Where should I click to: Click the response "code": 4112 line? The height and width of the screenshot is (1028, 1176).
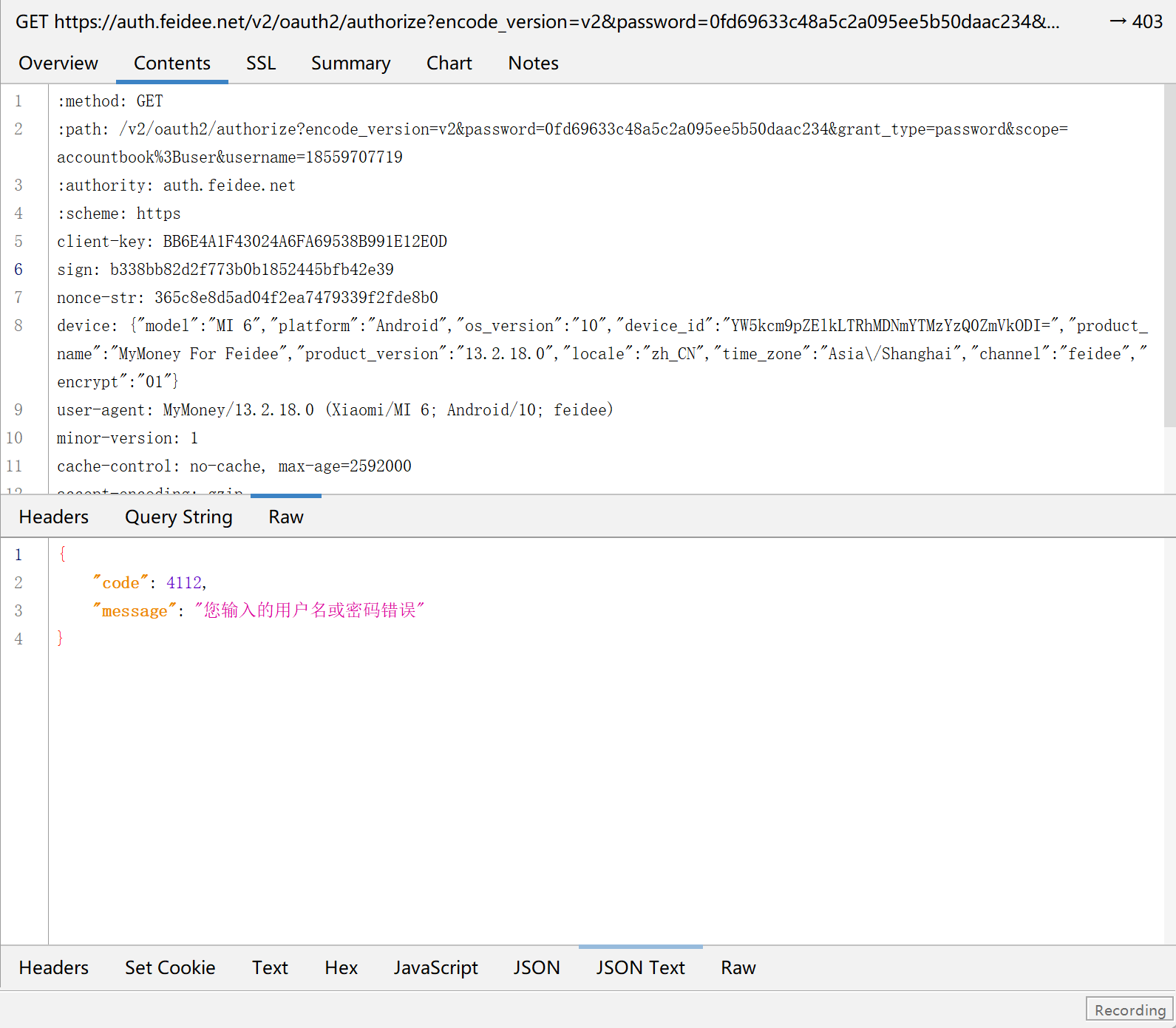point(149,583)
